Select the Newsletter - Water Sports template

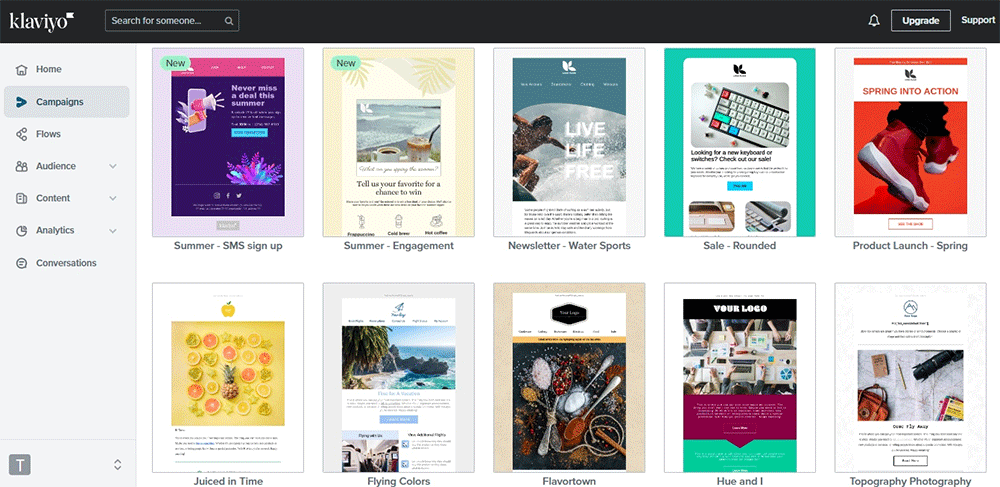coord(569,142)
